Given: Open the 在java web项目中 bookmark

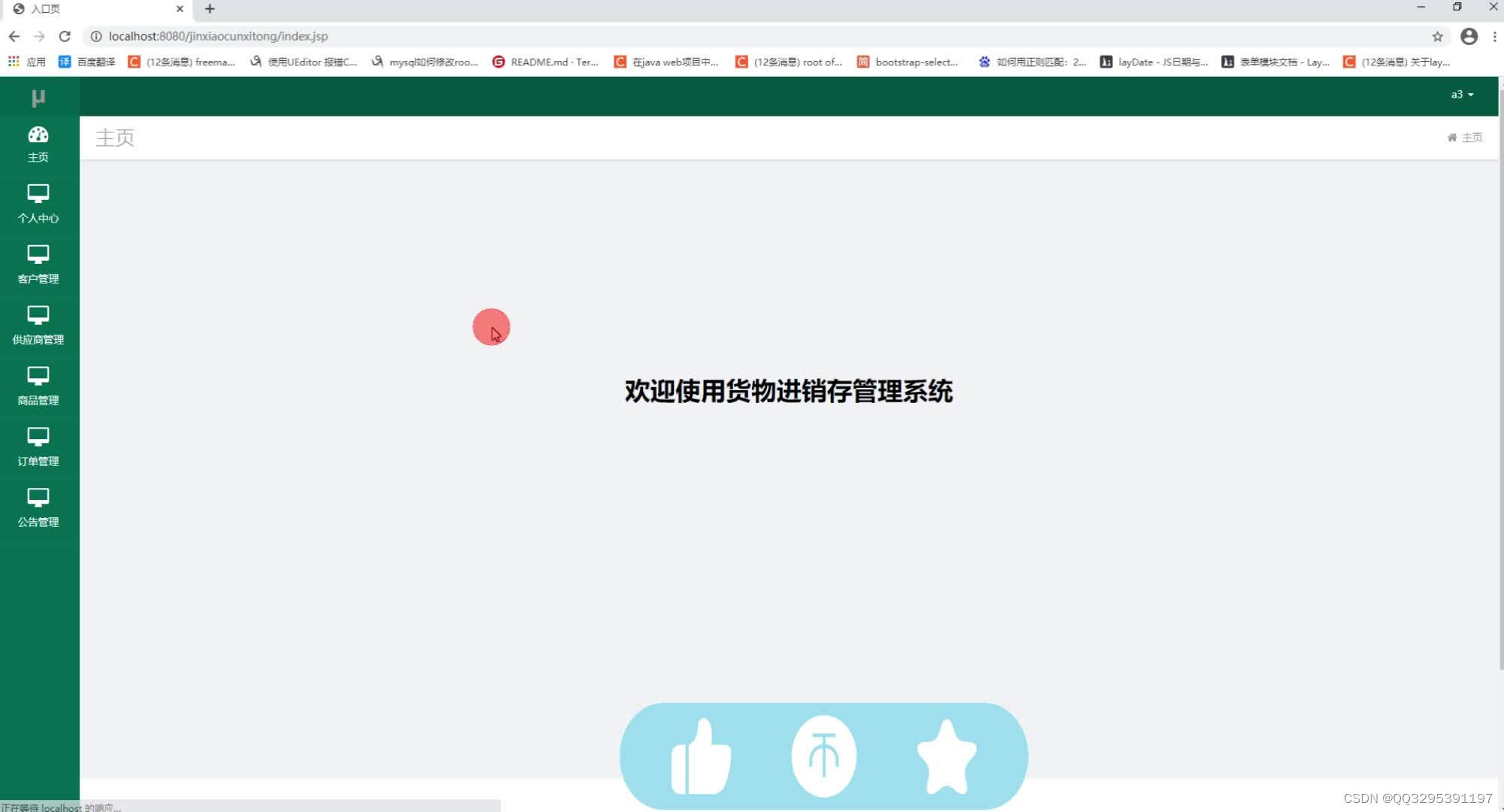Looking at the screenshot, I should point(667,62).
